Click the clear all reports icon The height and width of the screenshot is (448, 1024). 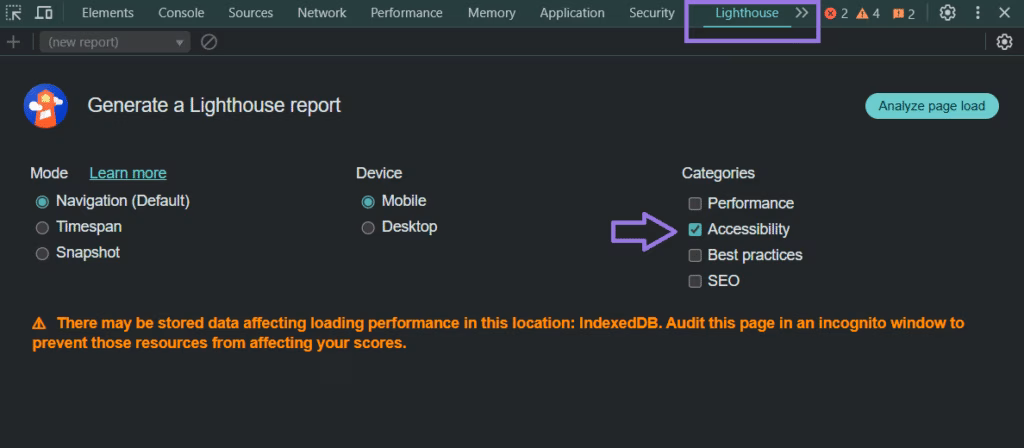coord(208,42)
